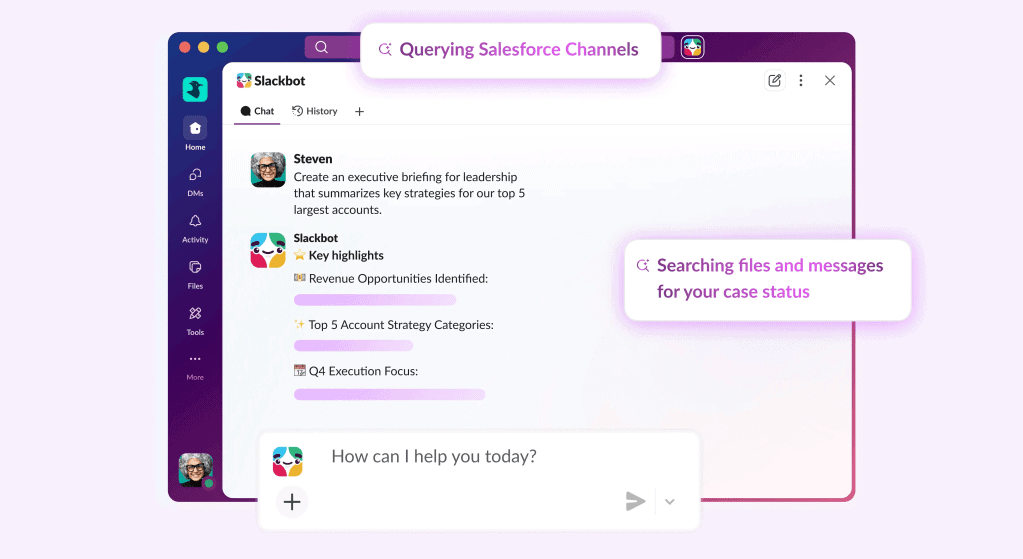Click the send message arrow
This screenshot has height=559, width=1023.
coord(635,502)
